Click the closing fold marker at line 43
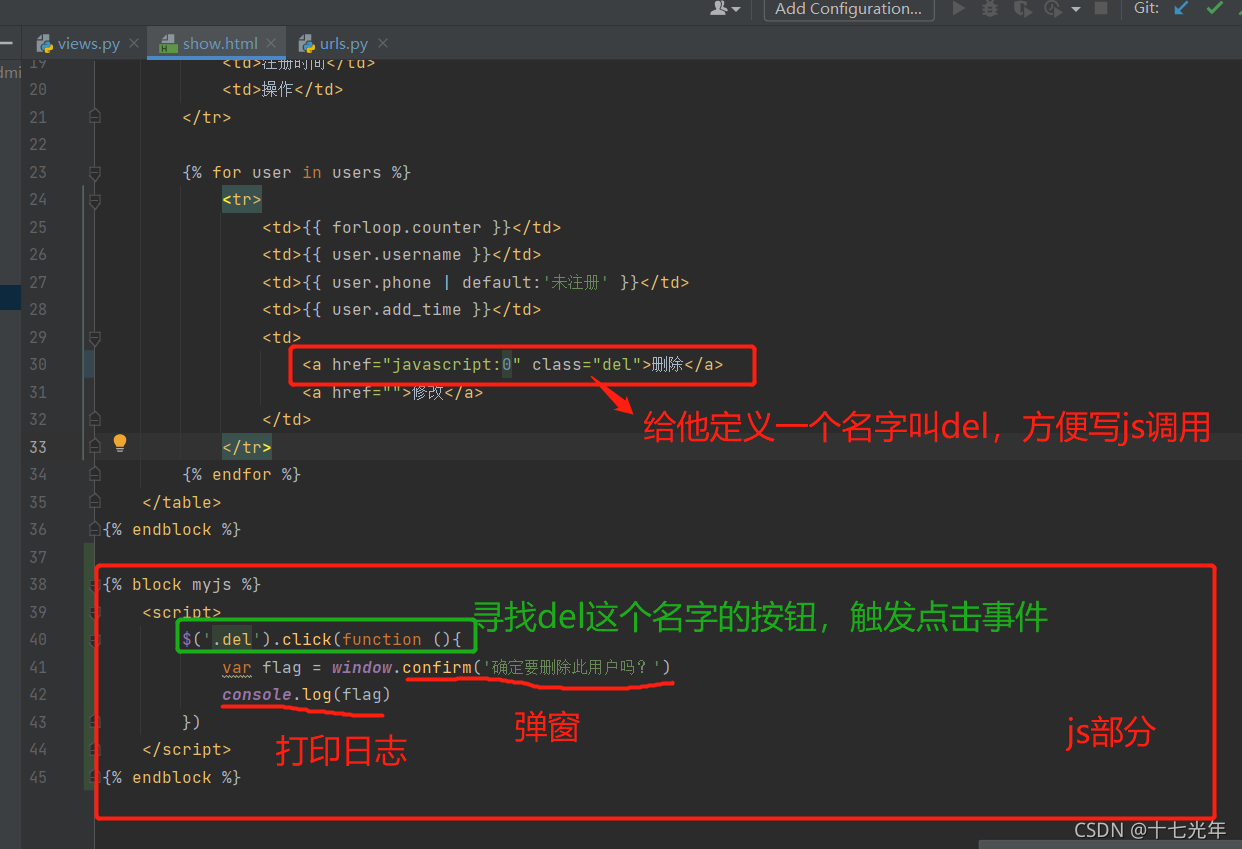The height and width of the screenshot is (849, 1242). [x=94, y=722]
